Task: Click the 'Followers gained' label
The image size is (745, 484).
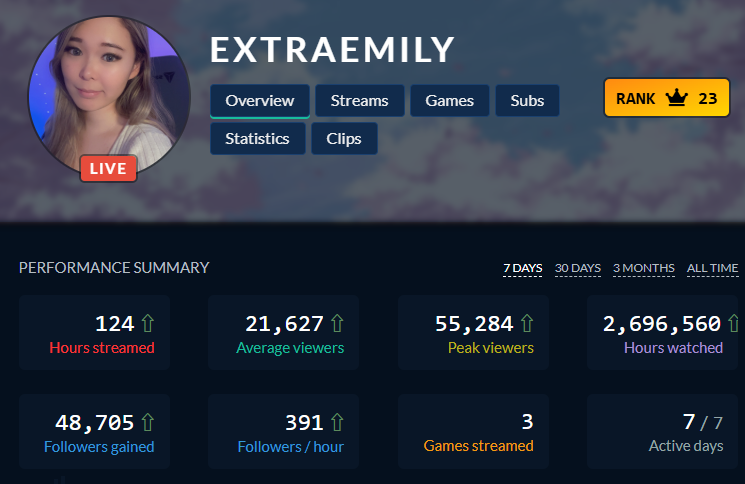Action: pos(99,447)
